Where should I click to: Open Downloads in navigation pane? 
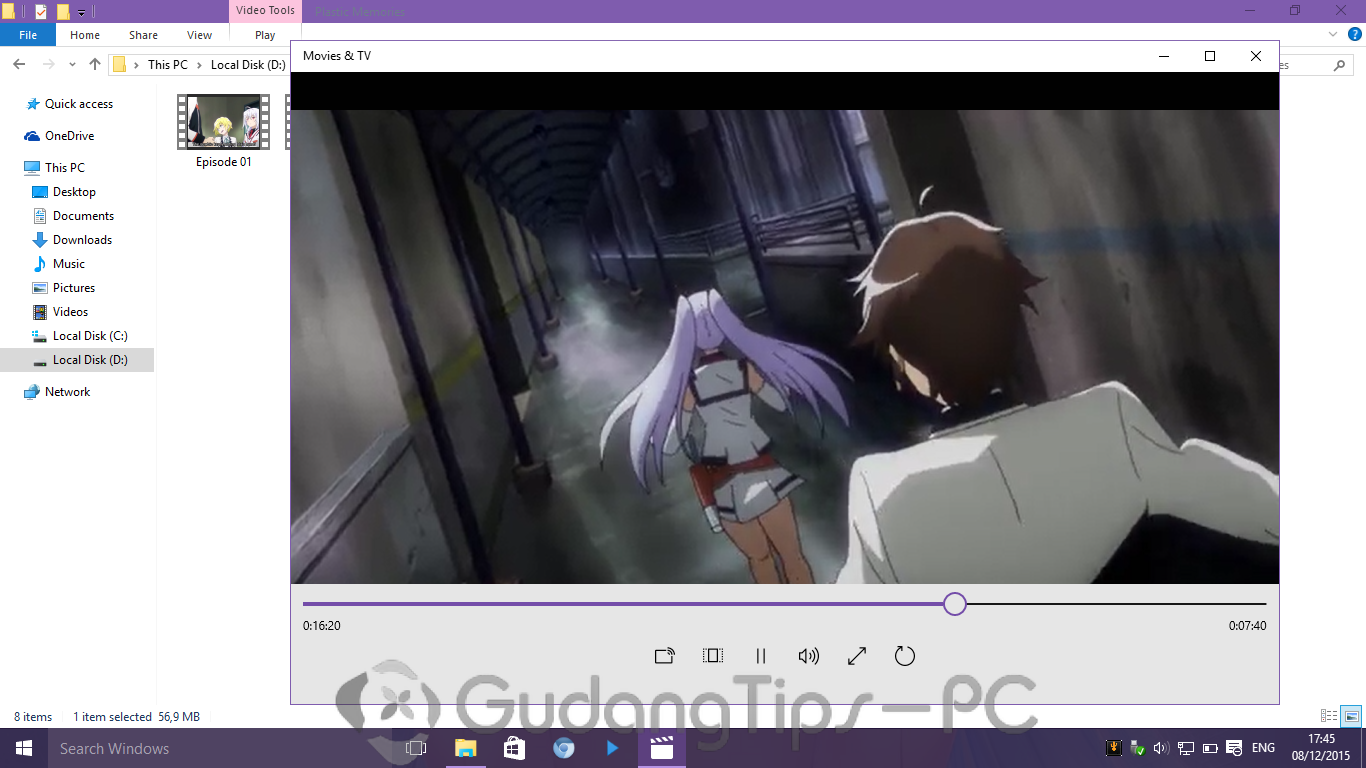(82, 240)
